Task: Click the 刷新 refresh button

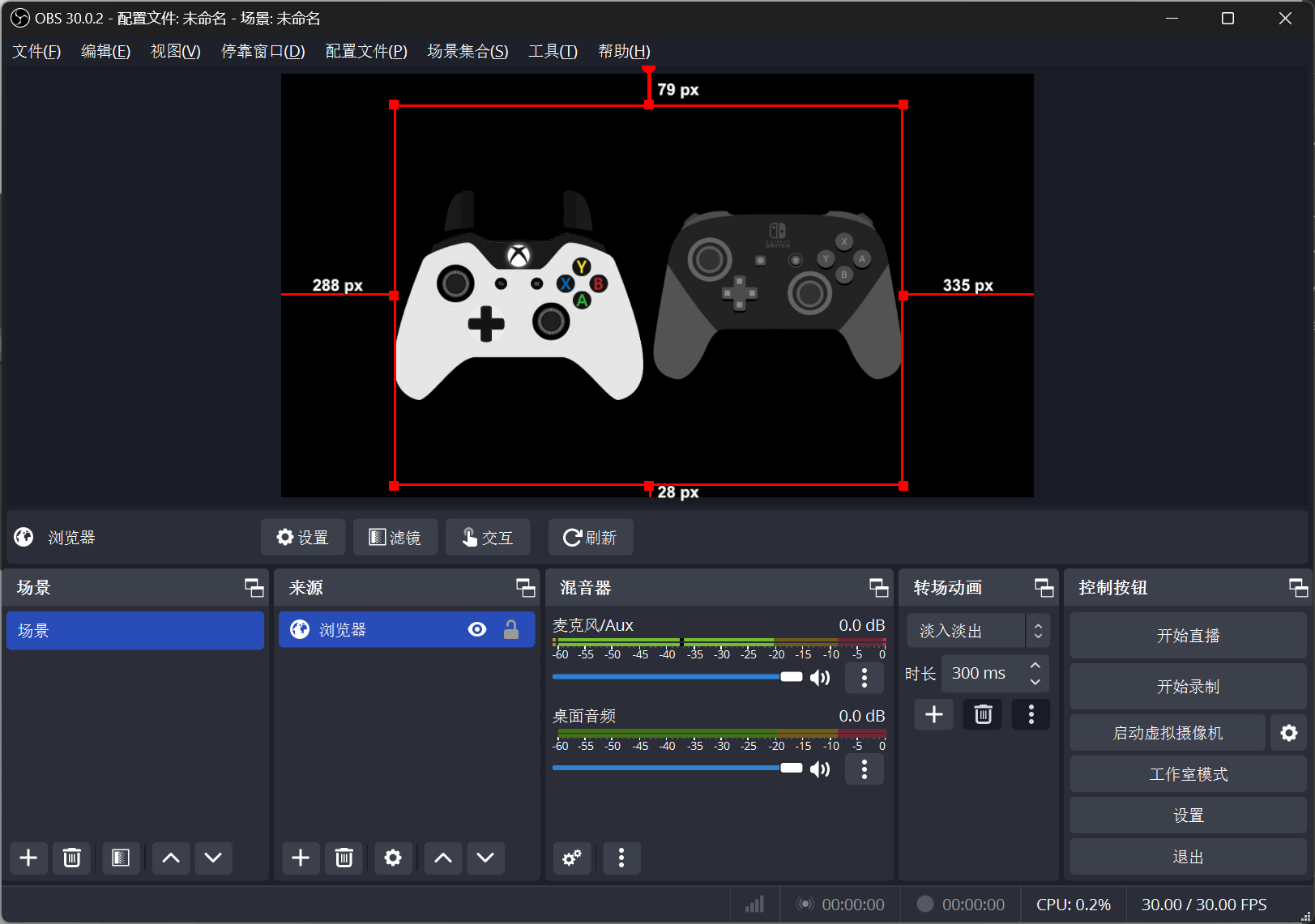Action: (x=591, y=537)
